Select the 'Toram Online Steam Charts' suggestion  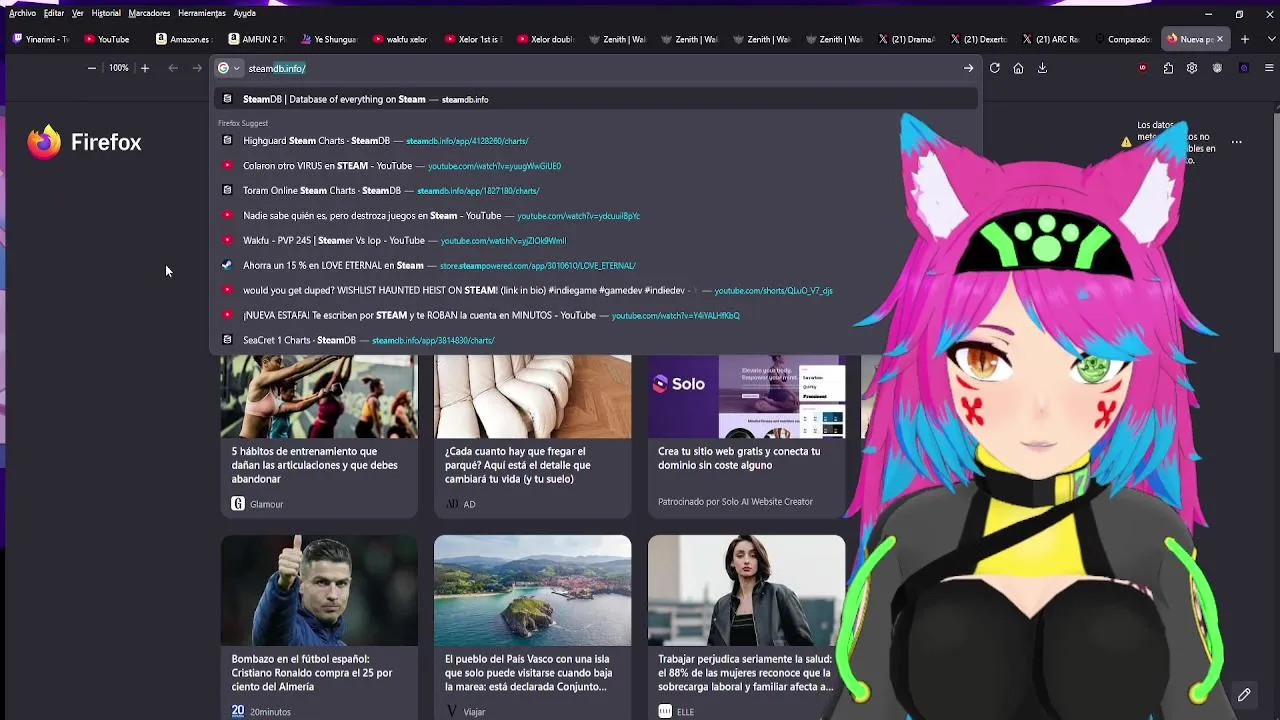[596, 191]
